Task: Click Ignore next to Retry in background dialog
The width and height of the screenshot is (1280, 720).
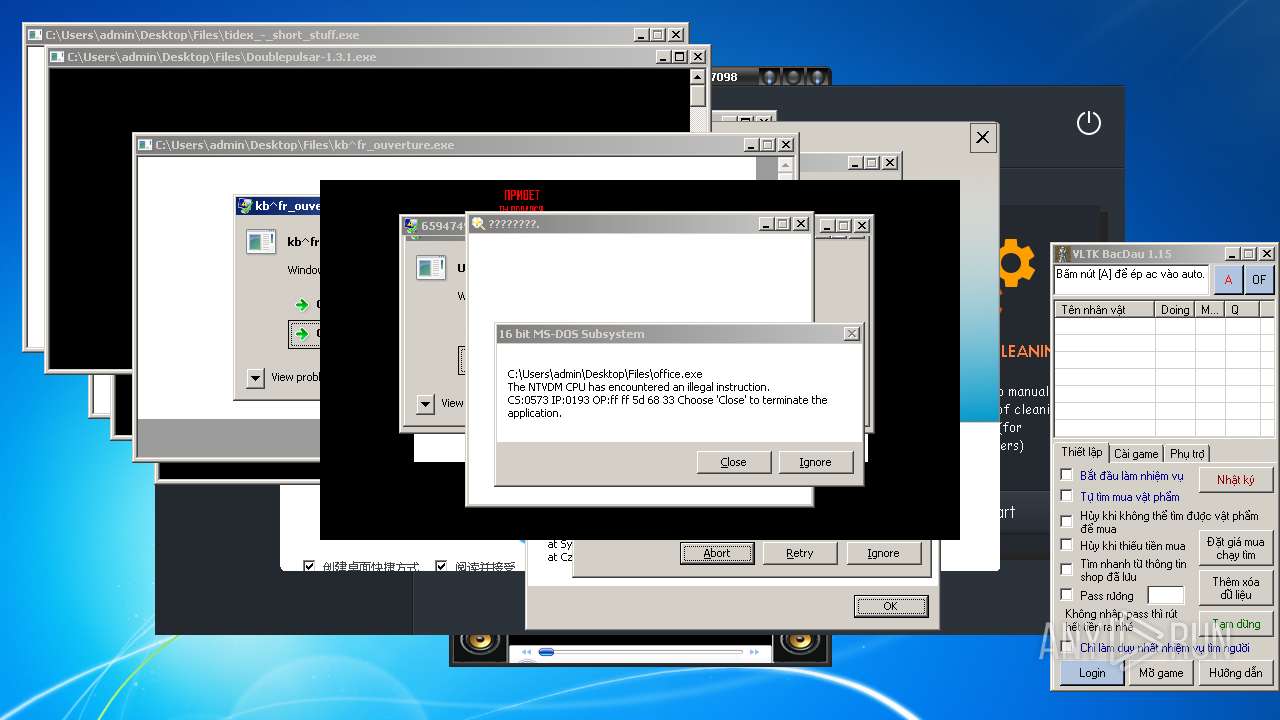Action: tap(883, 553)
